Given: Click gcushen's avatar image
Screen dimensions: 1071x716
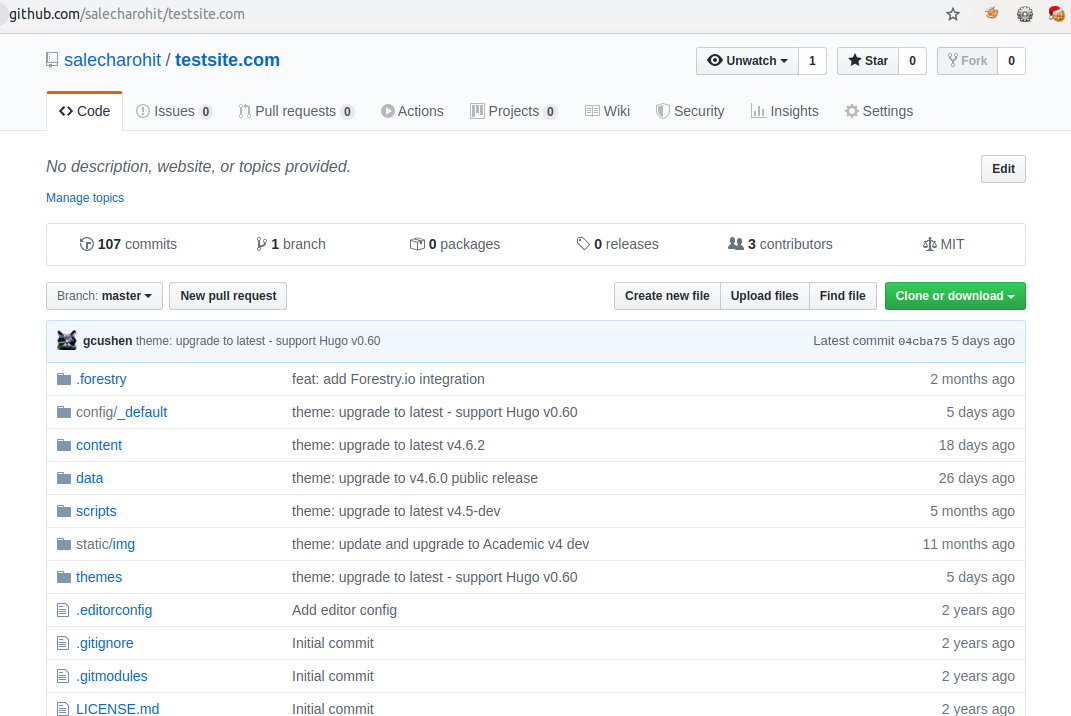Looking at the screenshot, I should [x=67, y=340].
